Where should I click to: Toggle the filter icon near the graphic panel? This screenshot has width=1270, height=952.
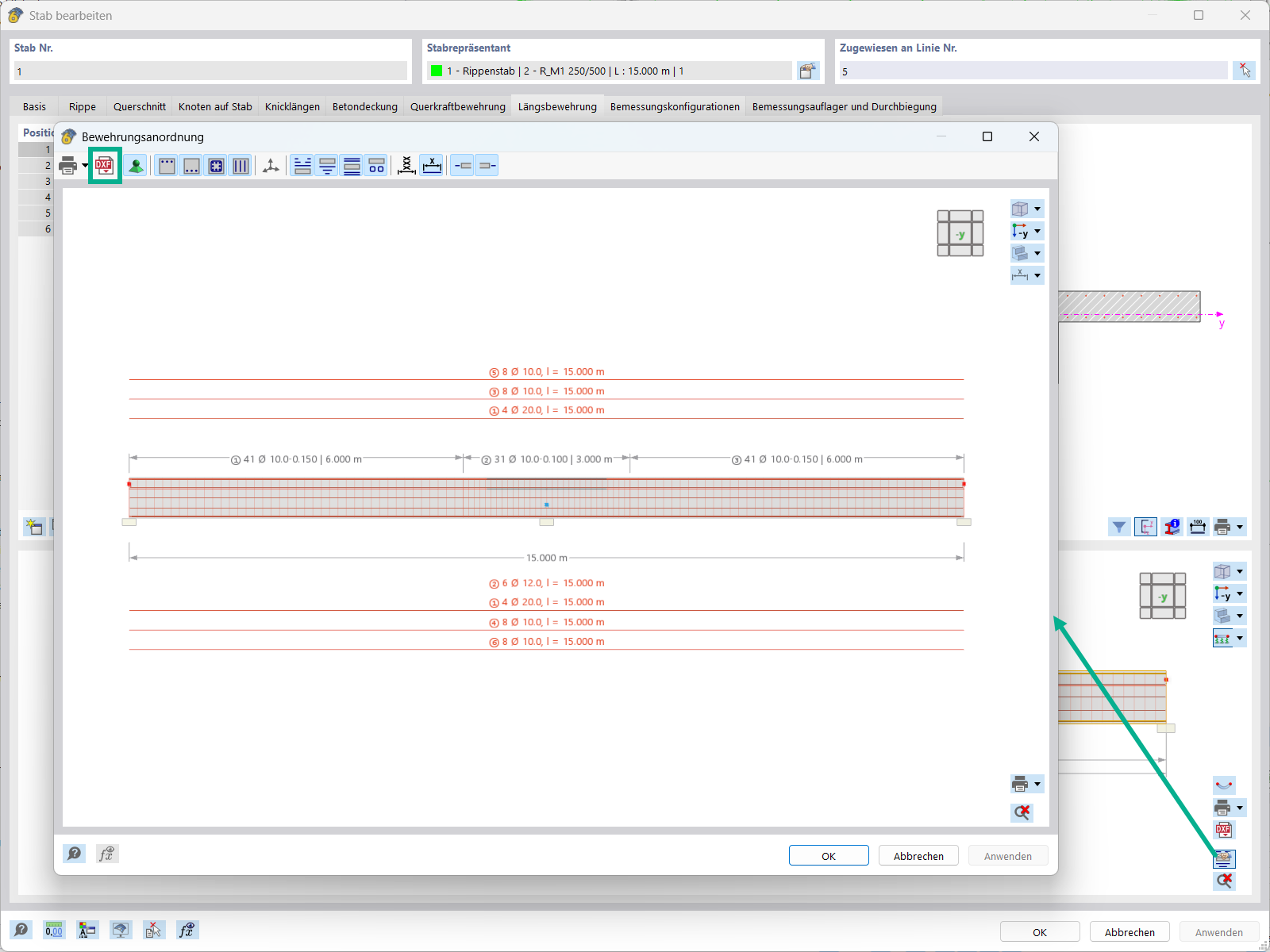pos(1120,527)
